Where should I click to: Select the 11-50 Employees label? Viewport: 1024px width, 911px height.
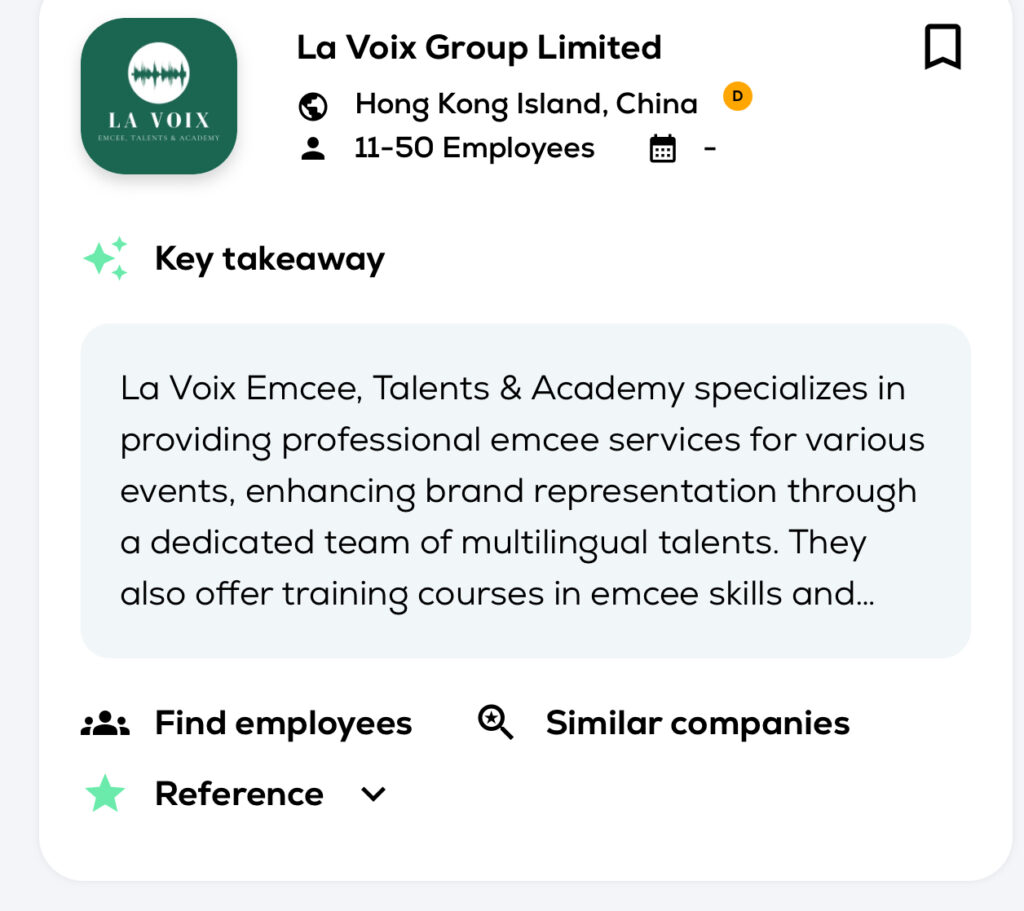[474, 149]
